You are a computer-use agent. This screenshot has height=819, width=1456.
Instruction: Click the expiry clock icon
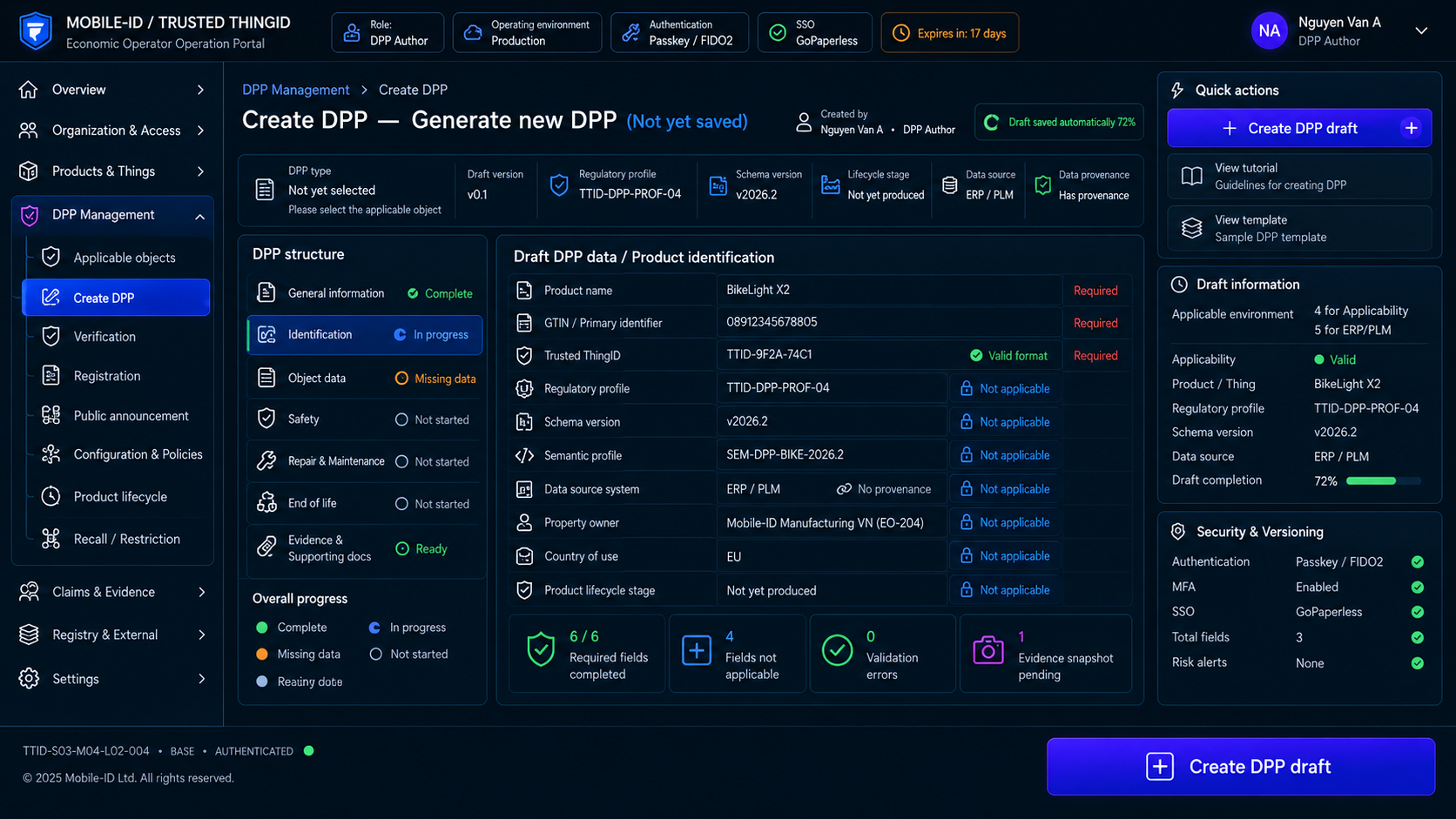click(901, 33)
